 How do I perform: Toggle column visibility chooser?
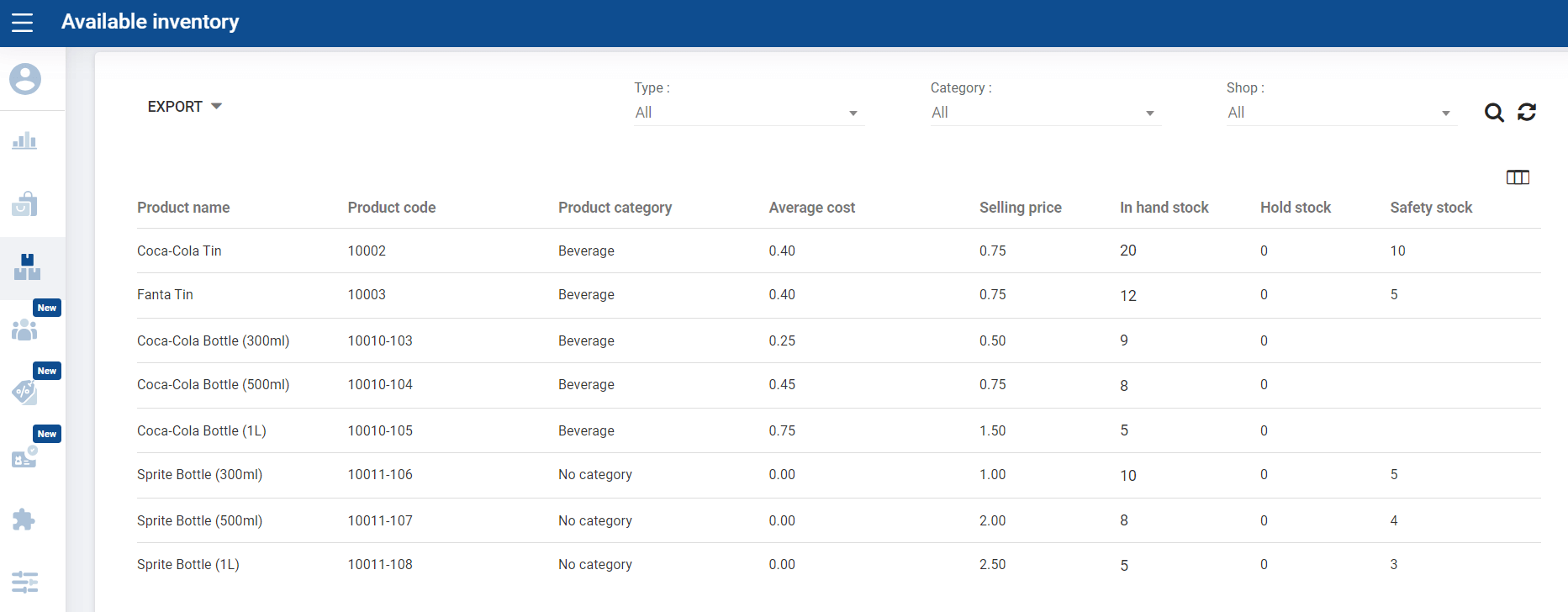pyautogui.click(x=1518, y=177)
